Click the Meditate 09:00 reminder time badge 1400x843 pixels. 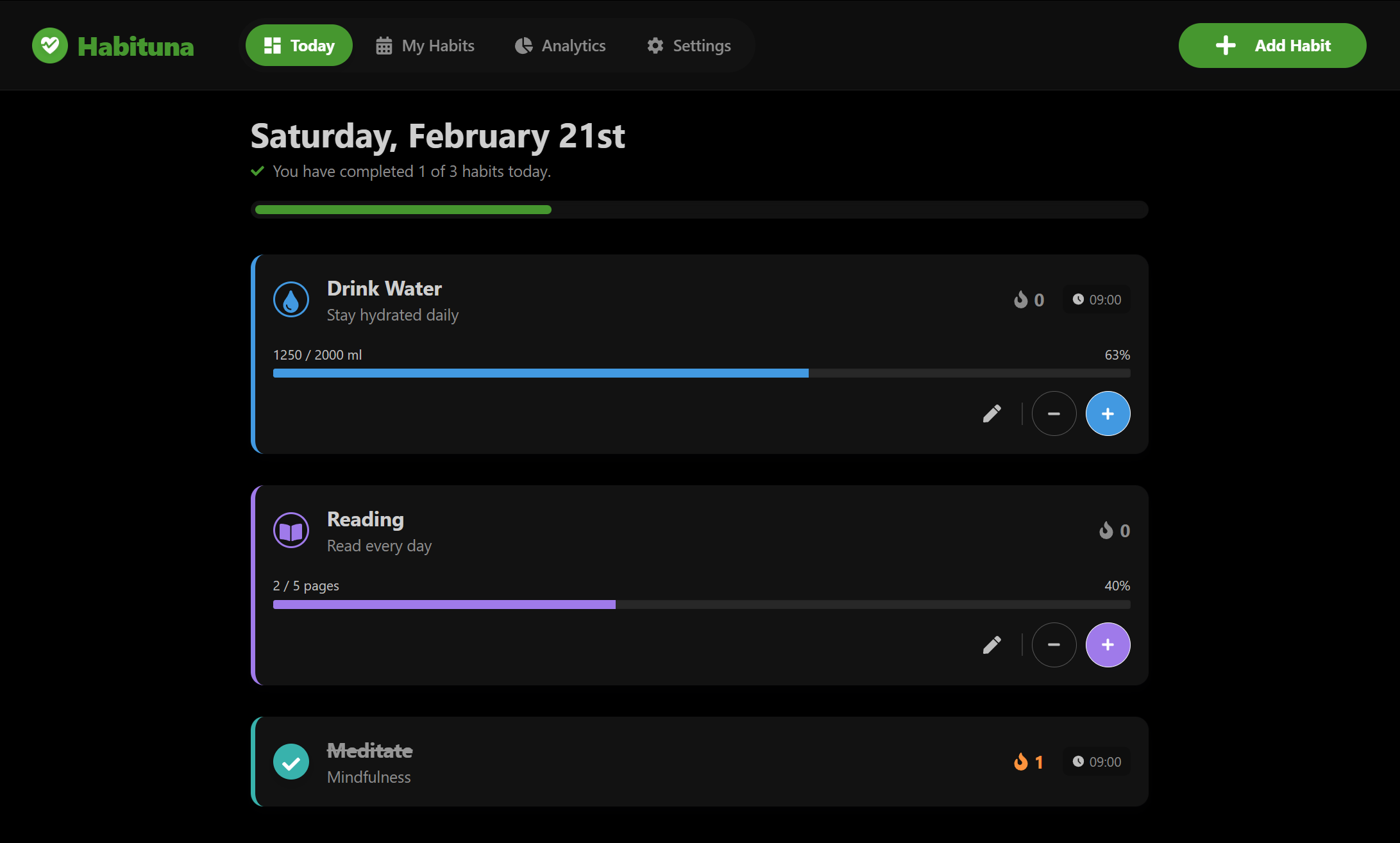click(1097, 762)
